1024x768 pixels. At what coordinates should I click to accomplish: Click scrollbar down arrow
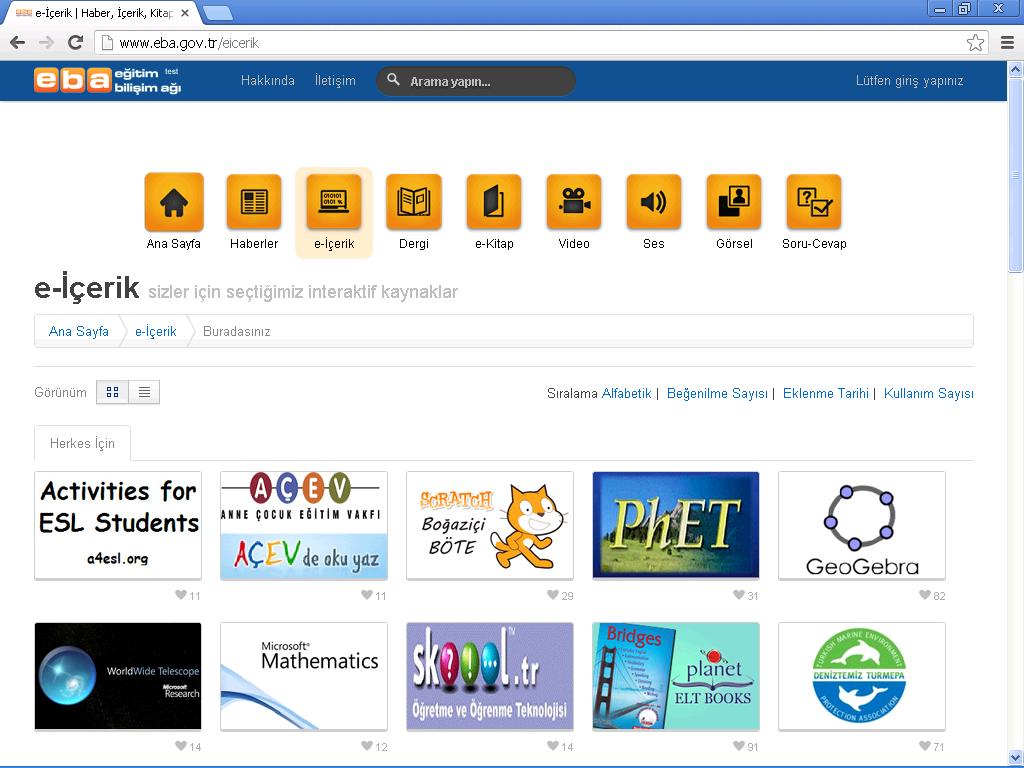(x=1016, y=758)
